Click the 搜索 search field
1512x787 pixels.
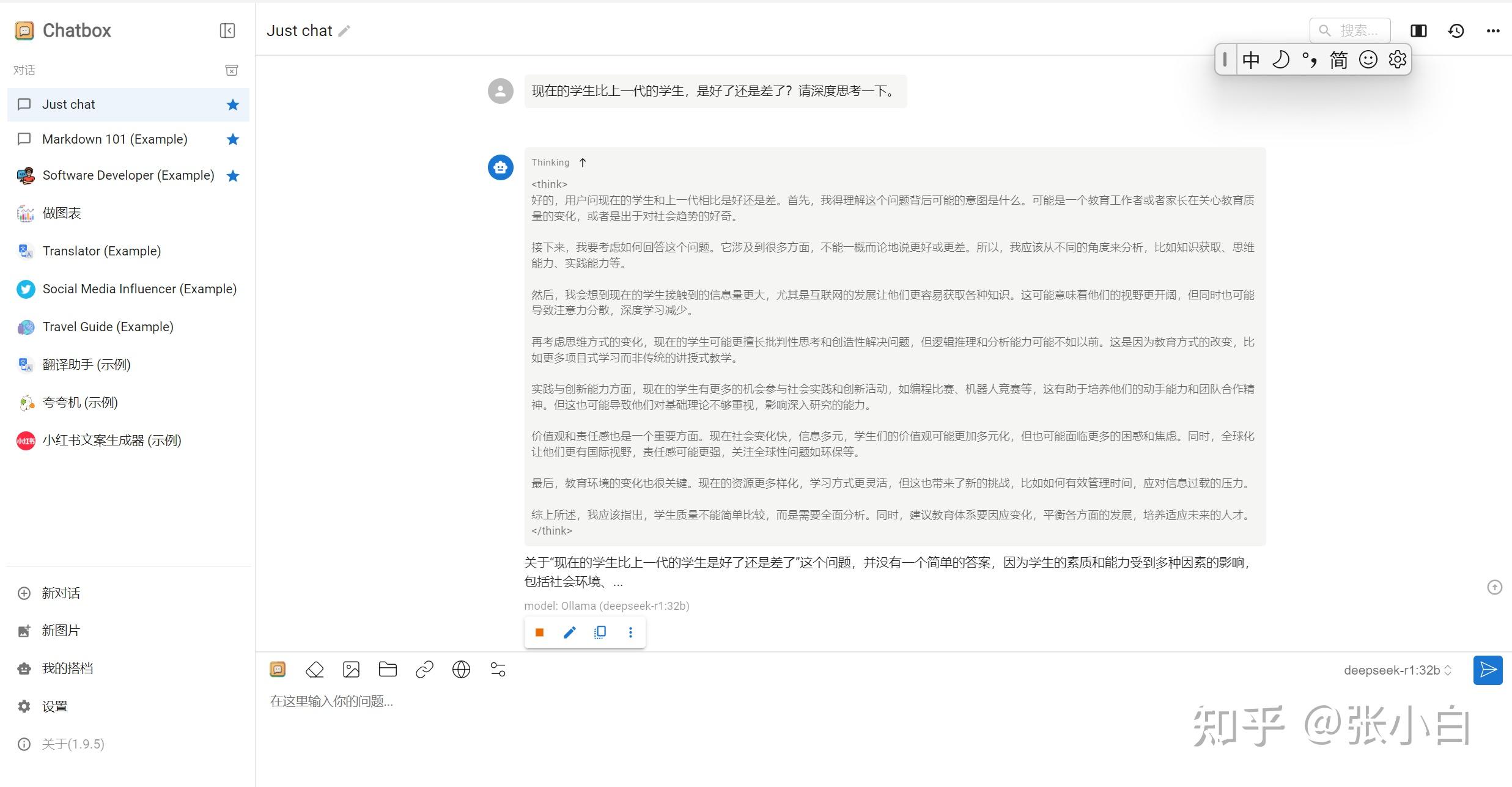pos(1350,31)
